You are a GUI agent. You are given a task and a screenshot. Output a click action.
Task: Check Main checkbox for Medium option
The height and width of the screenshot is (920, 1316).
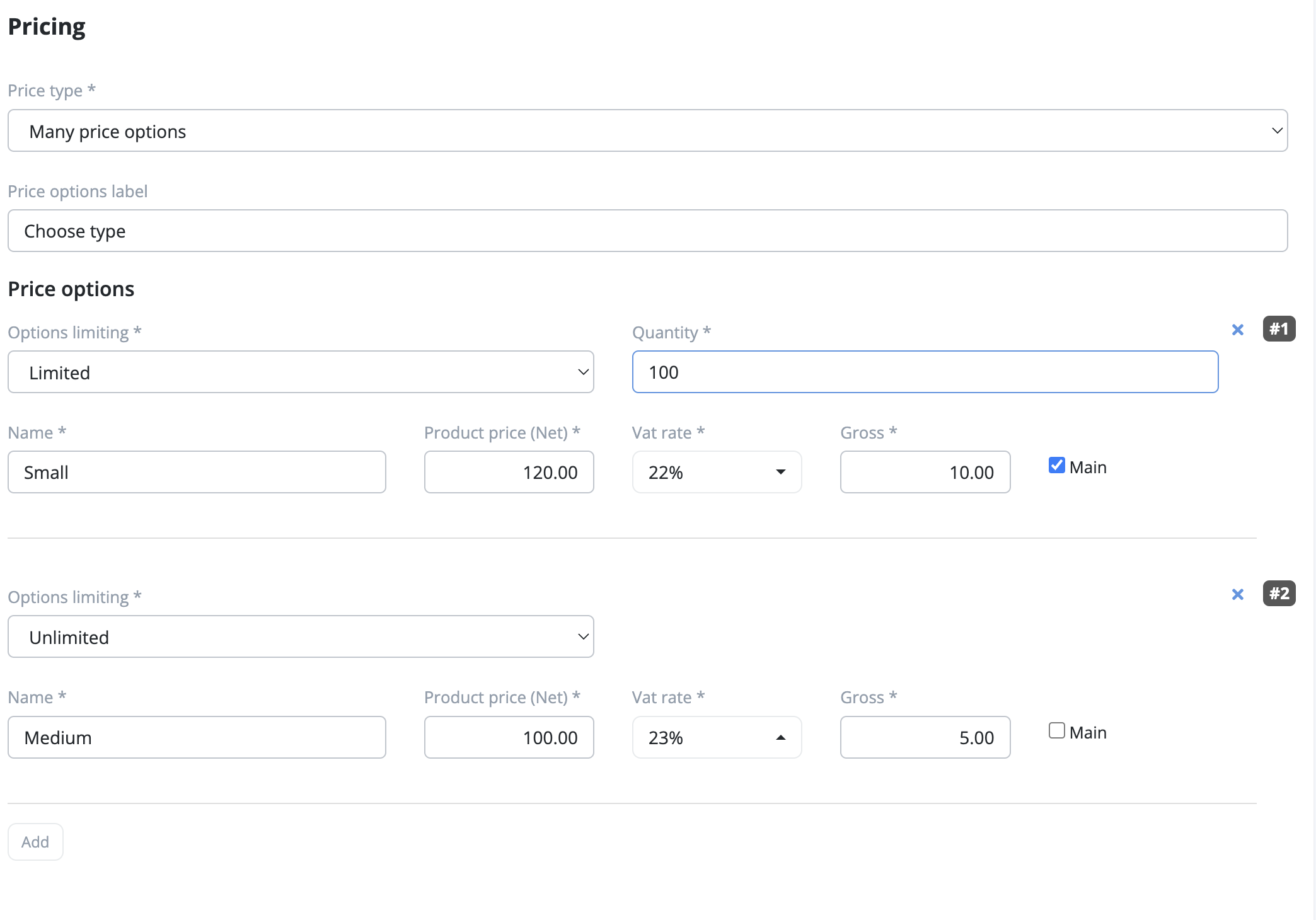(1056, 731)
